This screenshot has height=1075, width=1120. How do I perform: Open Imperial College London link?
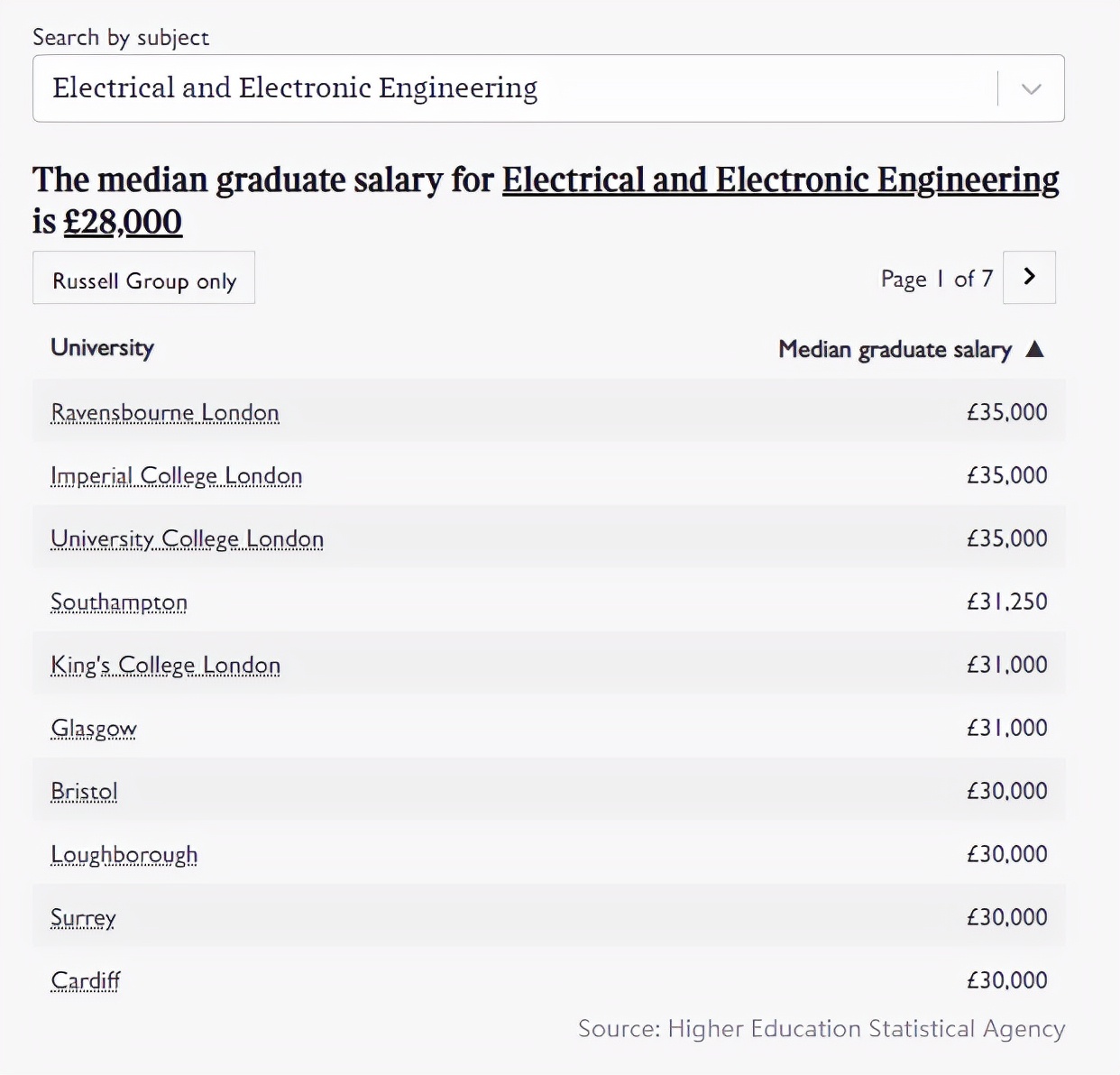pyautogui.click(x=177, y=475)
